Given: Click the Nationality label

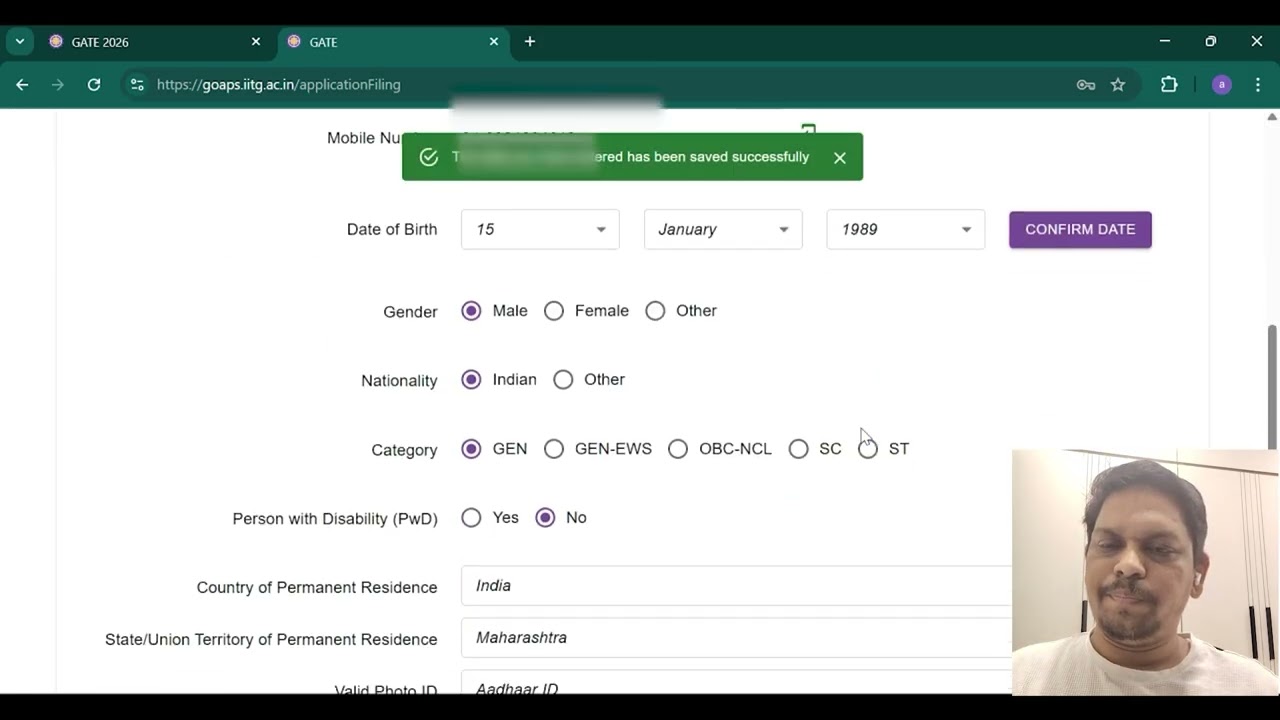Looking at the screenshot, I should tap(399, 381).
